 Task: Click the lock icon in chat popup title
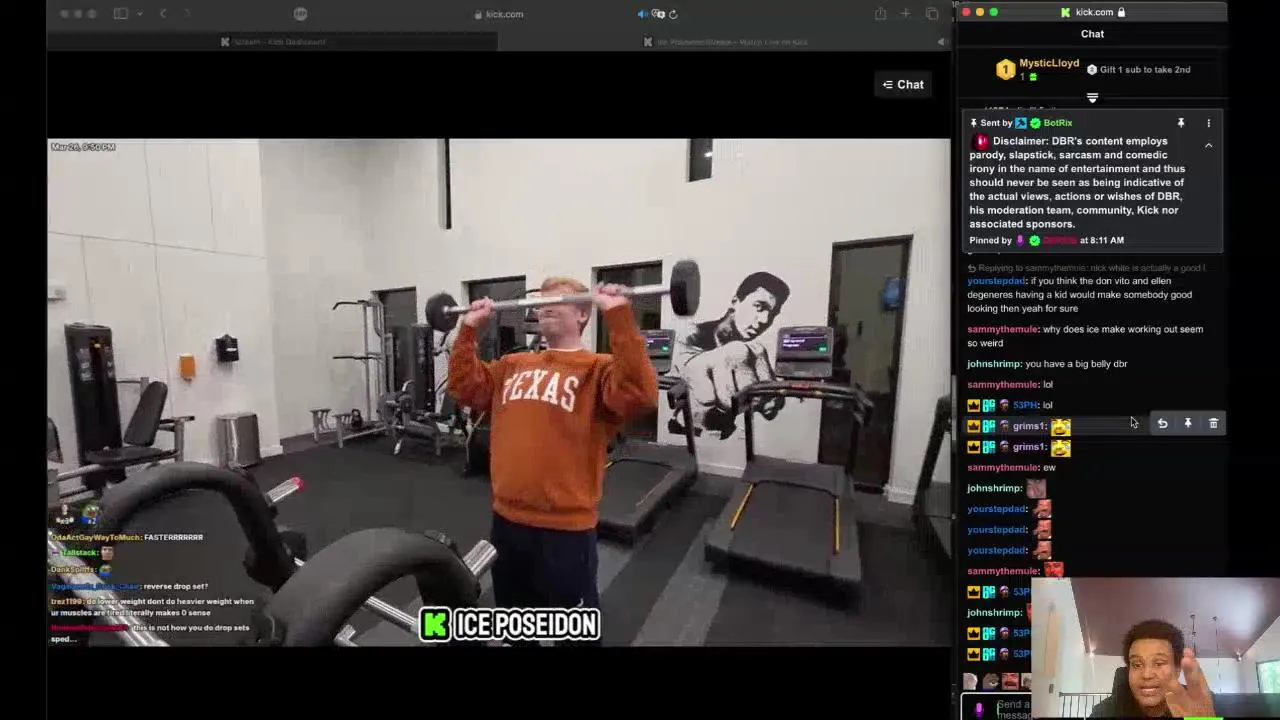pyautogui.click(x=1121, y=12)
